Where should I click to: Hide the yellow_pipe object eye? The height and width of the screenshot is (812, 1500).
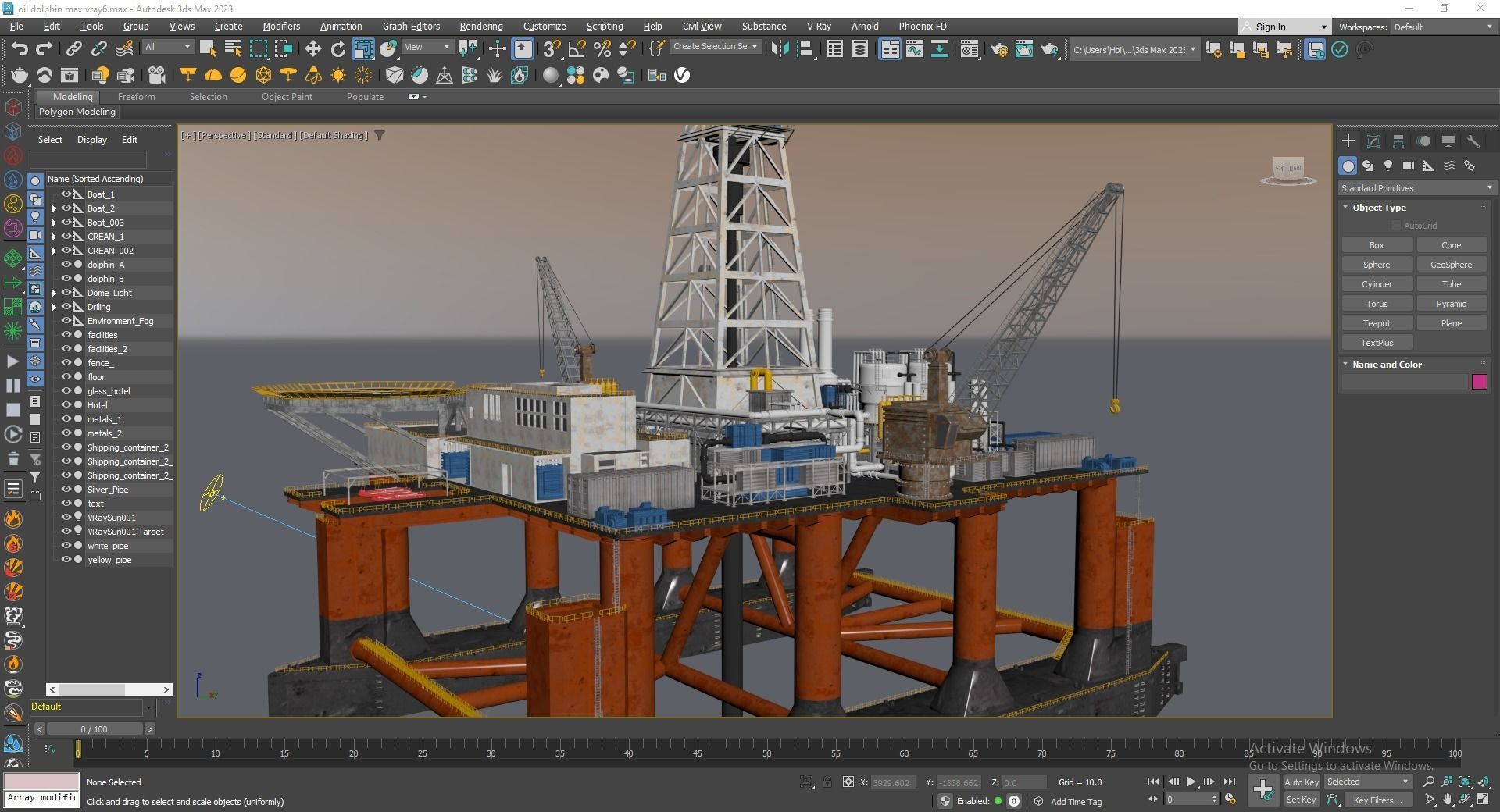pyautogui.click(x=66, y=560)
